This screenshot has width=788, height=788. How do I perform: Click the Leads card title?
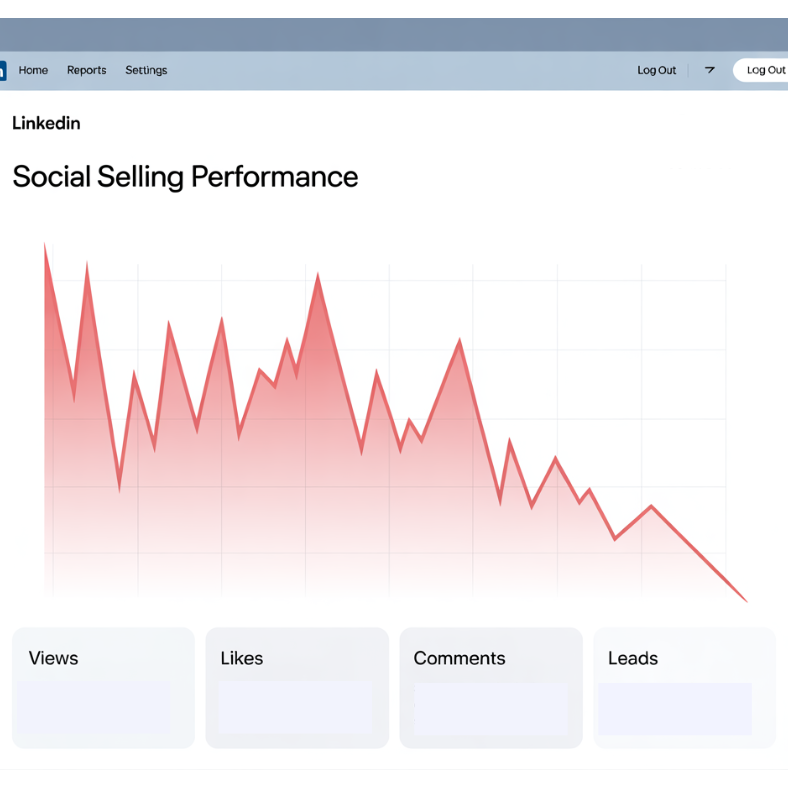(633, 658)
